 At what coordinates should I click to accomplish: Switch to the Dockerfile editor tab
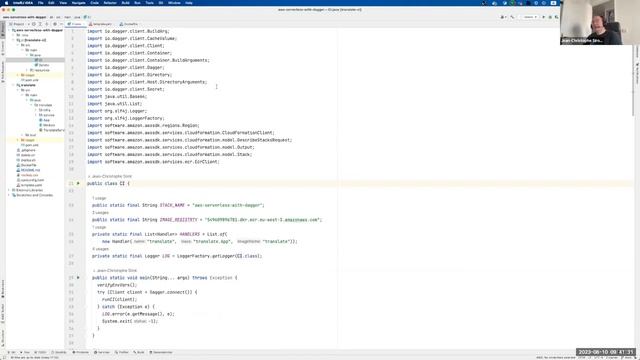[129, 24]
